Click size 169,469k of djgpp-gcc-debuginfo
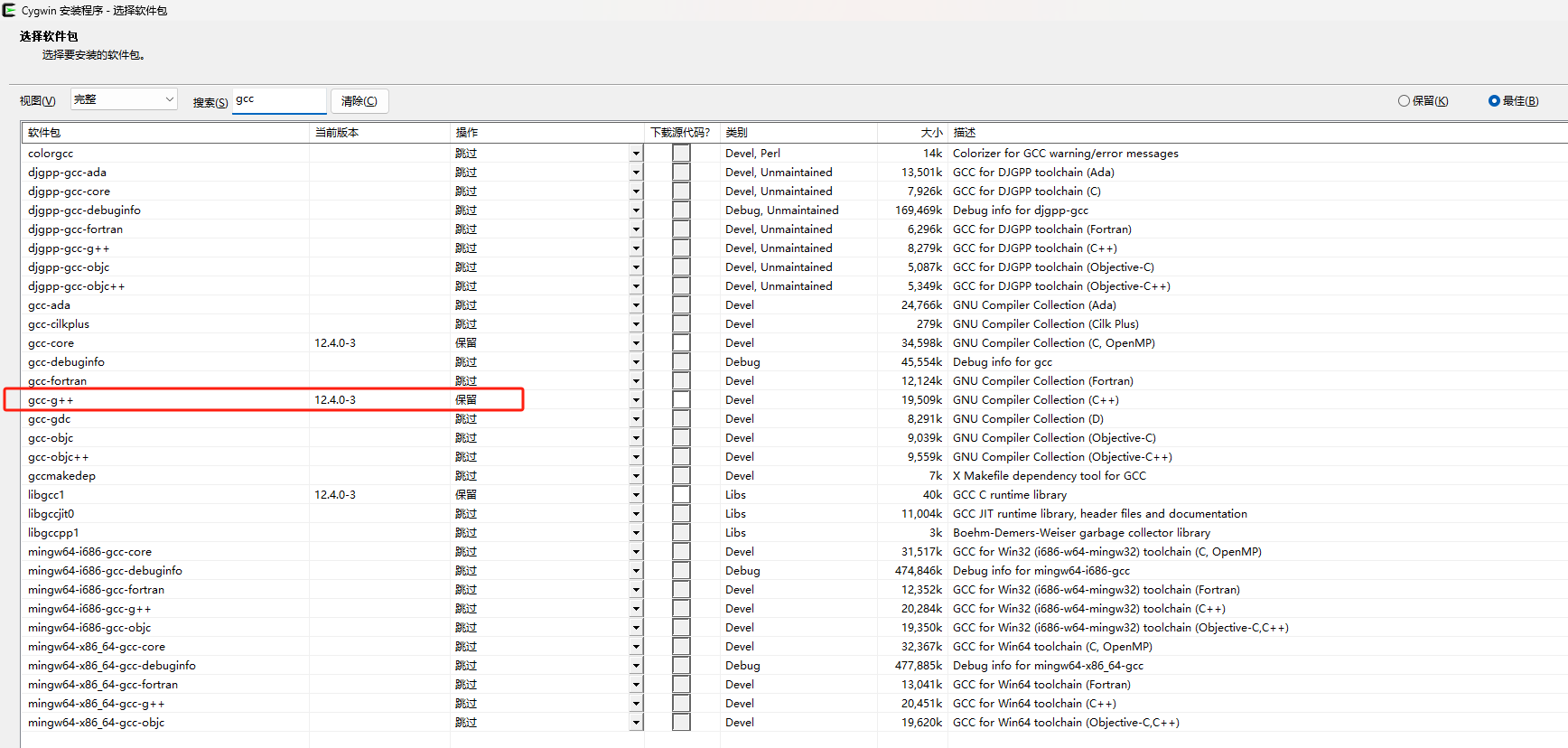Screen dimensions: 1568x748 (919, 210)
